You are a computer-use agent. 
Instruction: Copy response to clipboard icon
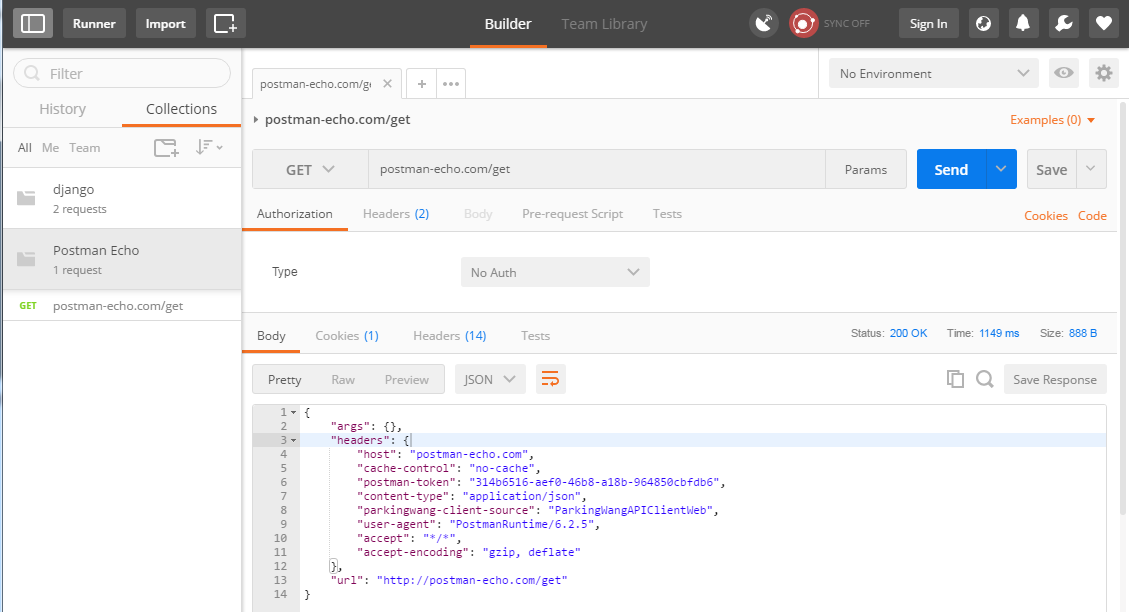(955, 379)
